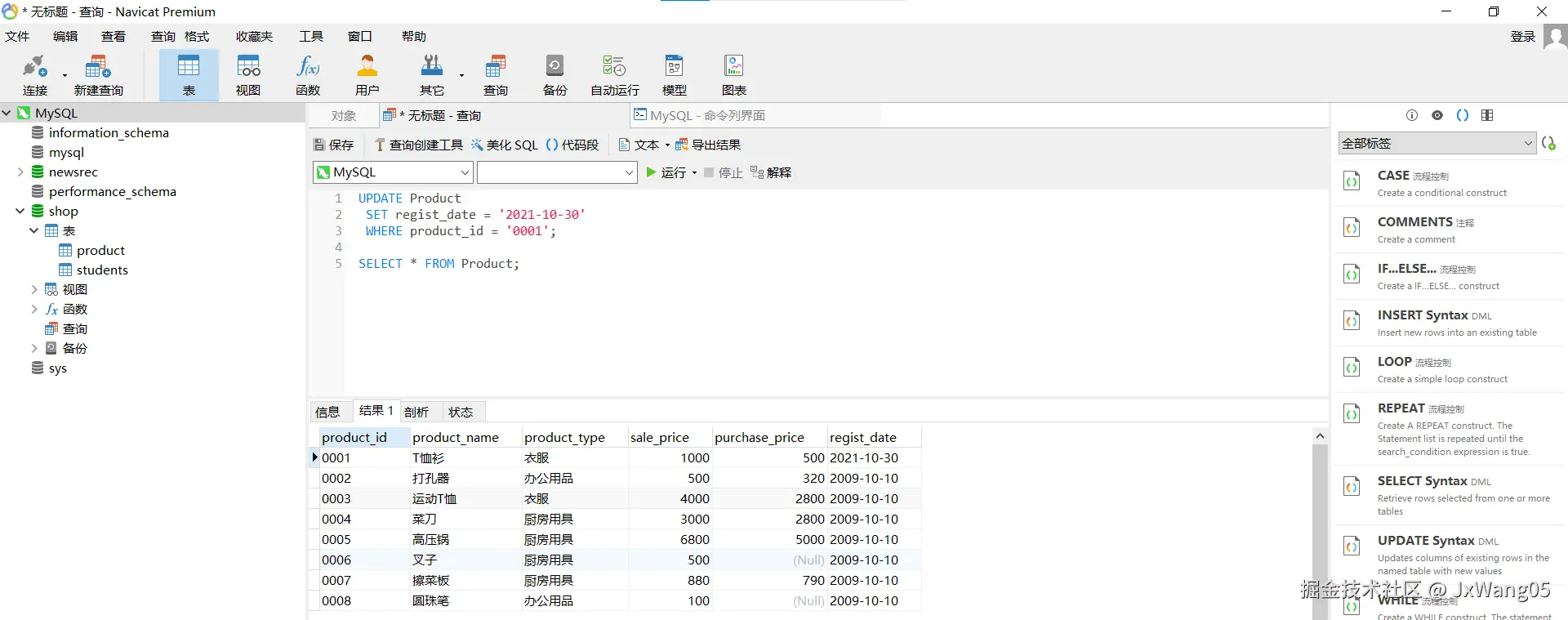Open the 模型 model toolbar icon
Screen dimensions: 1568x620
point(675,75)
